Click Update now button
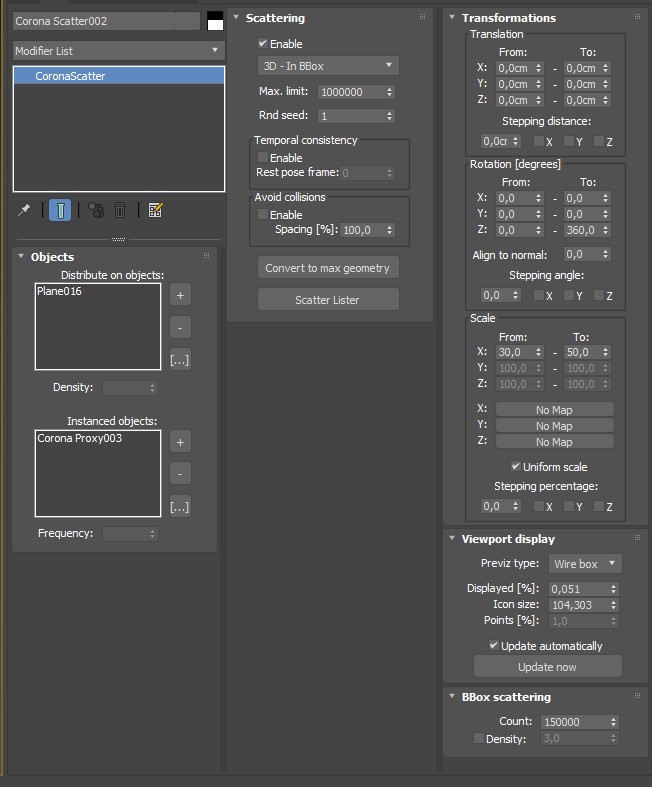Screen dimensions: 652x787 tap(548, 667)
